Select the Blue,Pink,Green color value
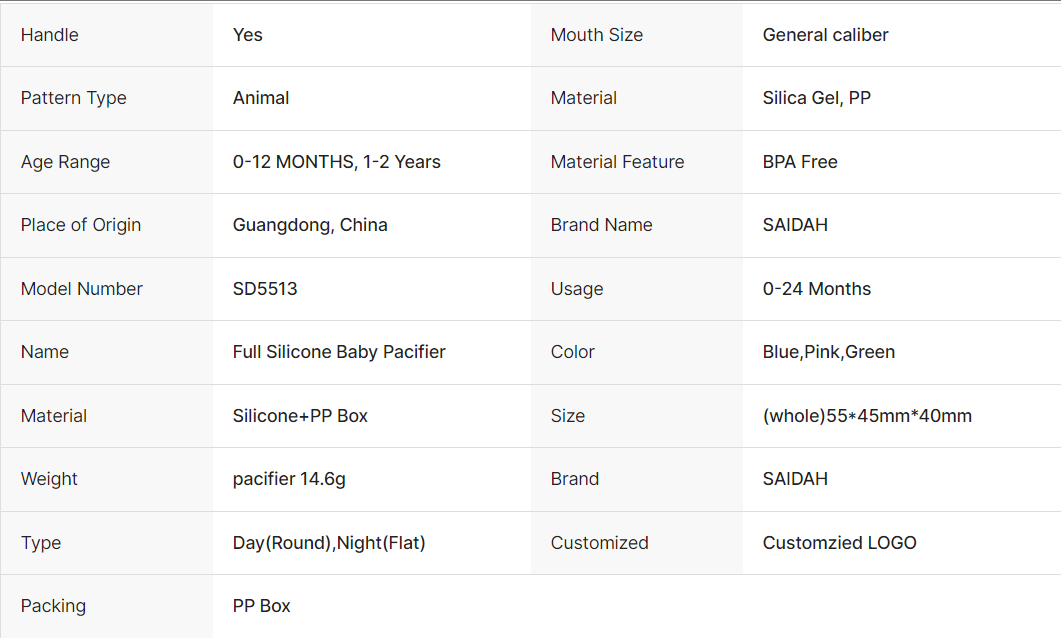 [828, 352]
